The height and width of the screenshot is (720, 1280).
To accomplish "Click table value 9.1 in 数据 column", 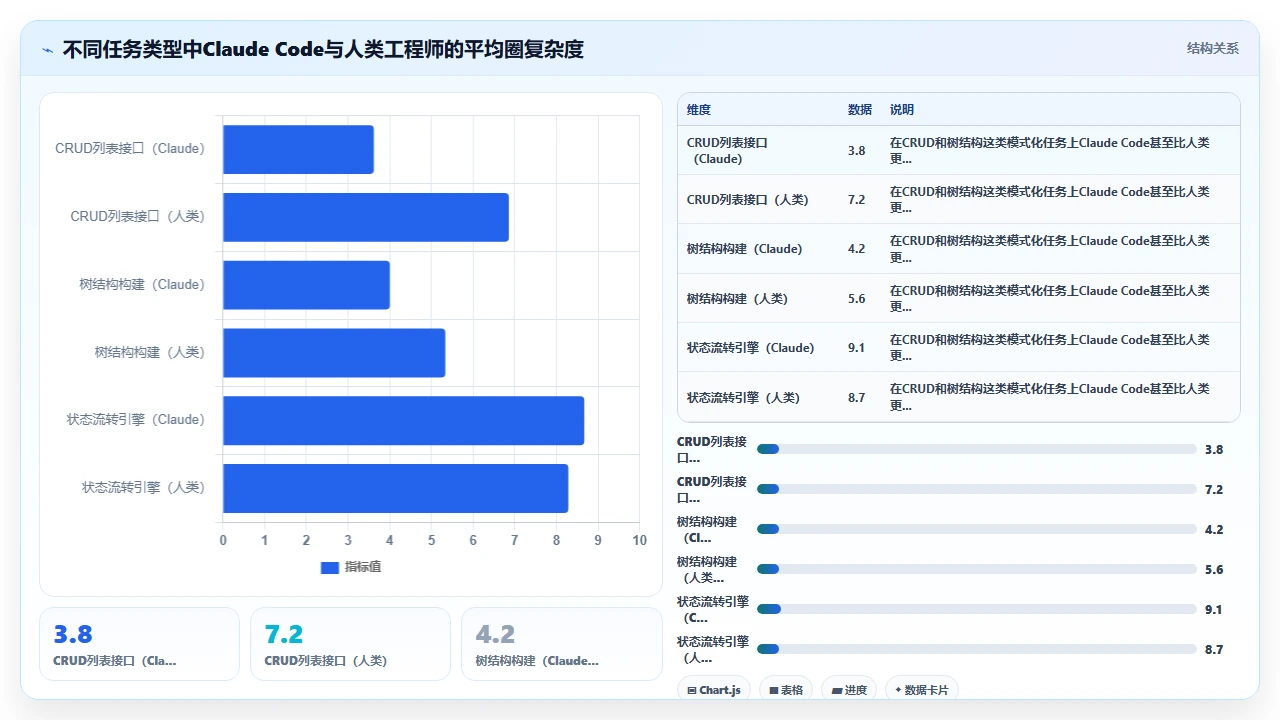I will [857, 348].
